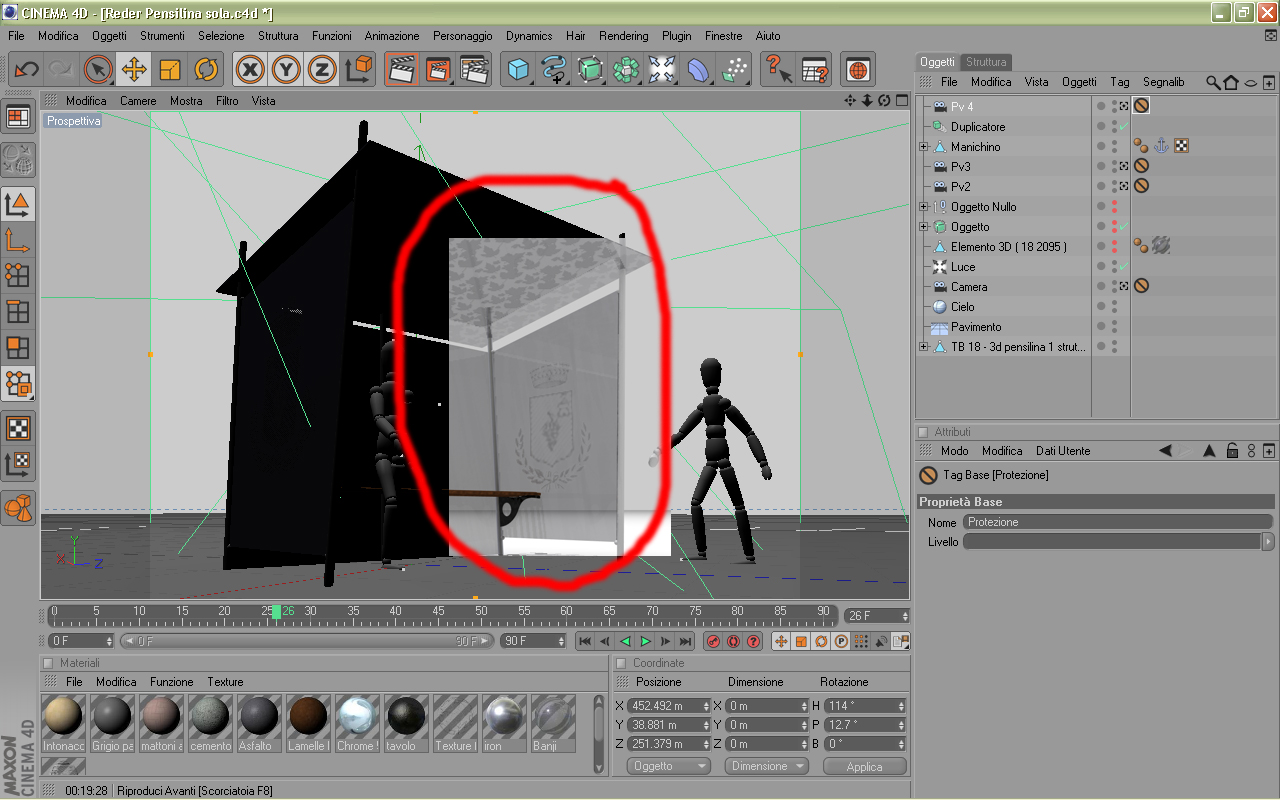The image size is (1280, 800).
Task: Select the Model tool in left toolbar
Action: point(18,204)
